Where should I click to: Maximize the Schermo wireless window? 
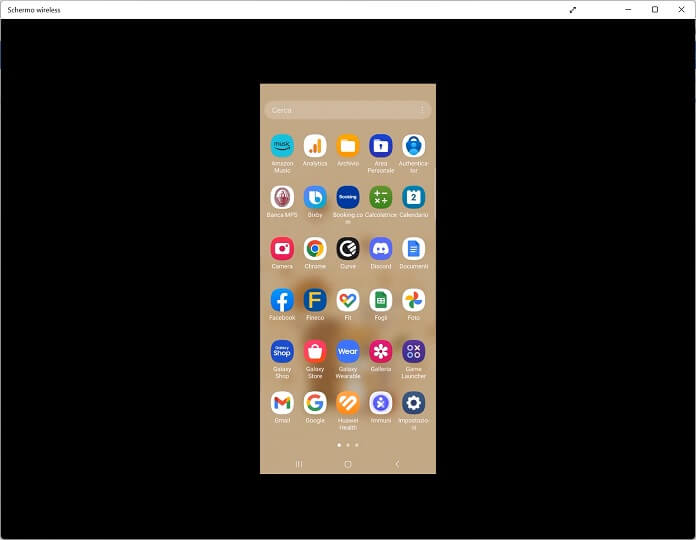655,9
